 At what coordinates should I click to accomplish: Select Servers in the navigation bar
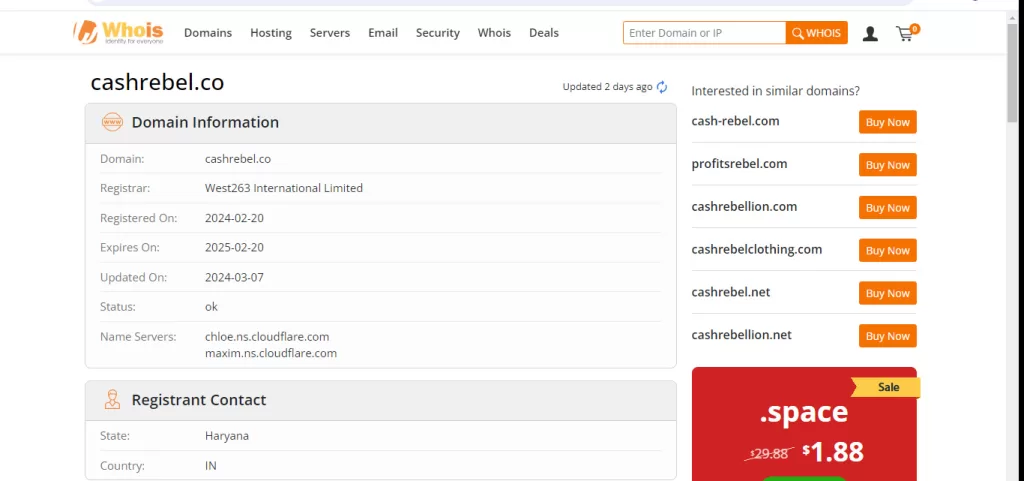[330, 33]
